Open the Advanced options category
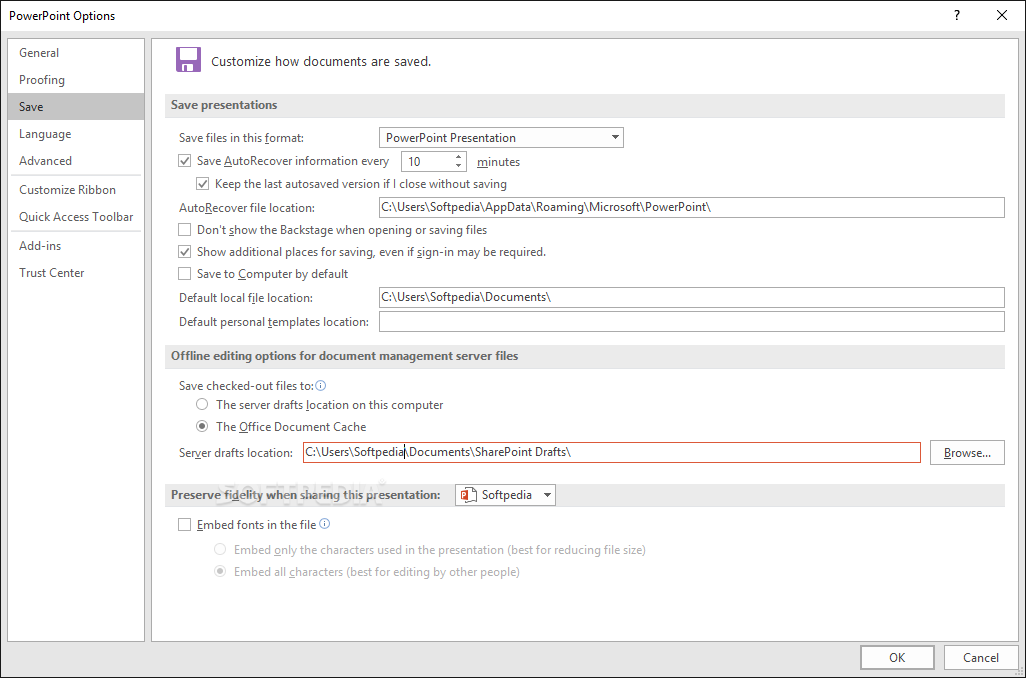 [x=76, y=160]
